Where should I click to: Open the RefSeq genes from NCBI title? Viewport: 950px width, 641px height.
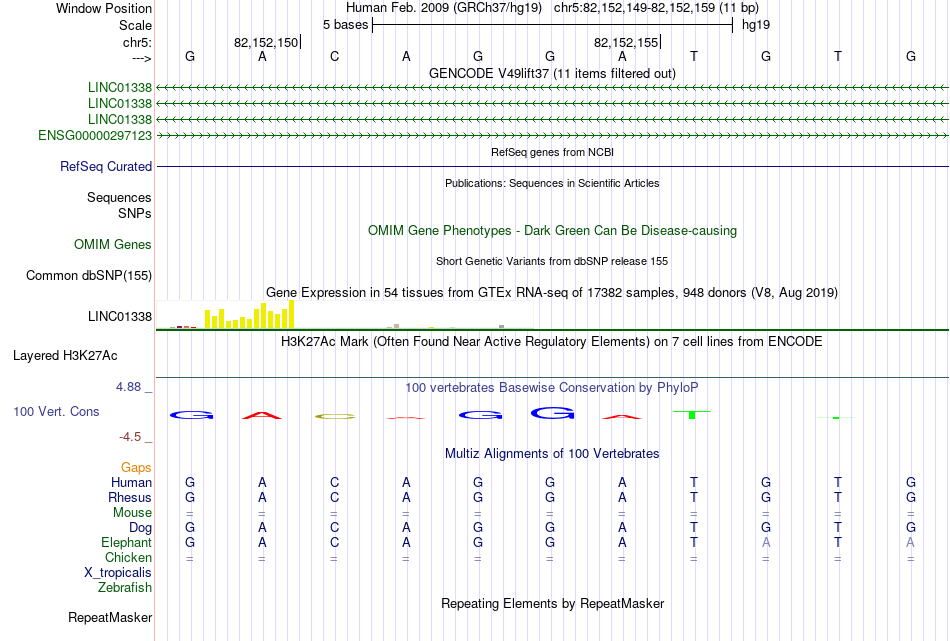[552, 152]
